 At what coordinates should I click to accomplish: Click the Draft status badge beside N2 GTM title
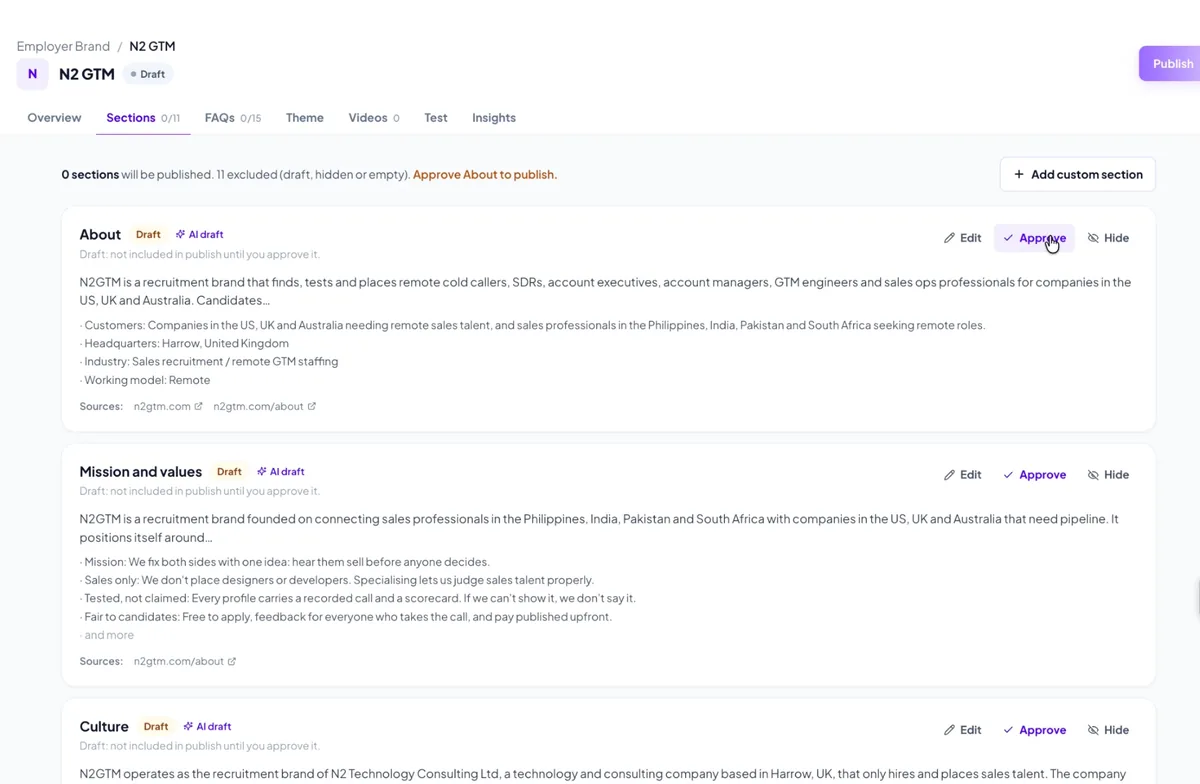click(148, 74)
